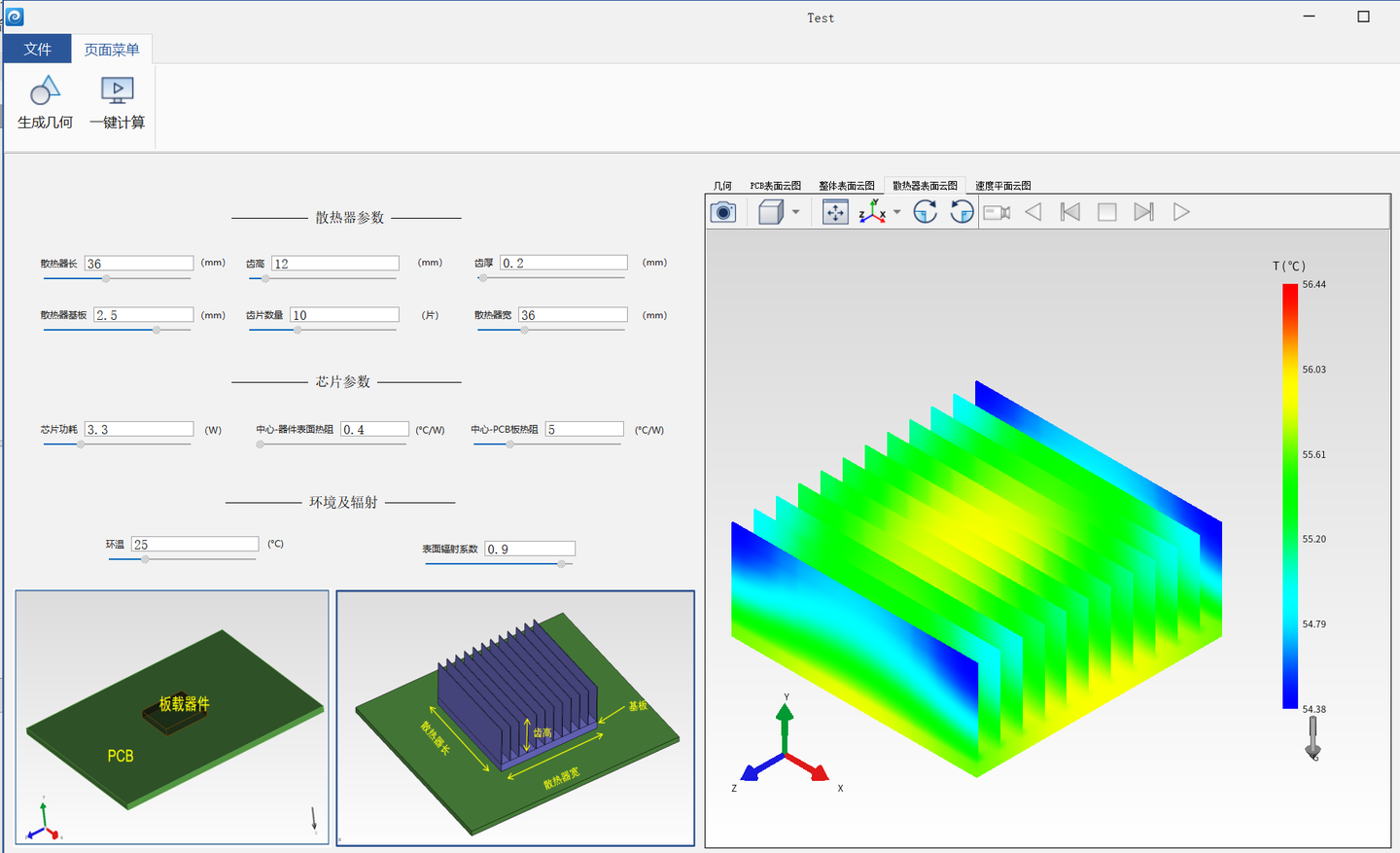Click the play animation button
Screen dimensions: 1400x853
[1181, 212]
